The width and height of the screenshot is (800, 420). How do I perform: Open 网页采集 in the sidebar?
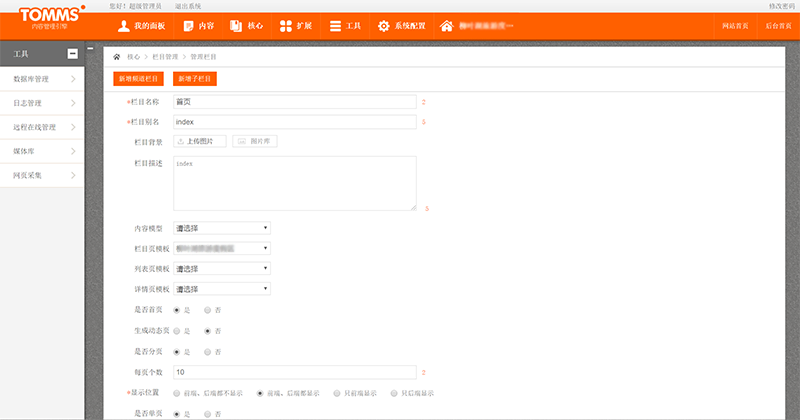point(40,176)
